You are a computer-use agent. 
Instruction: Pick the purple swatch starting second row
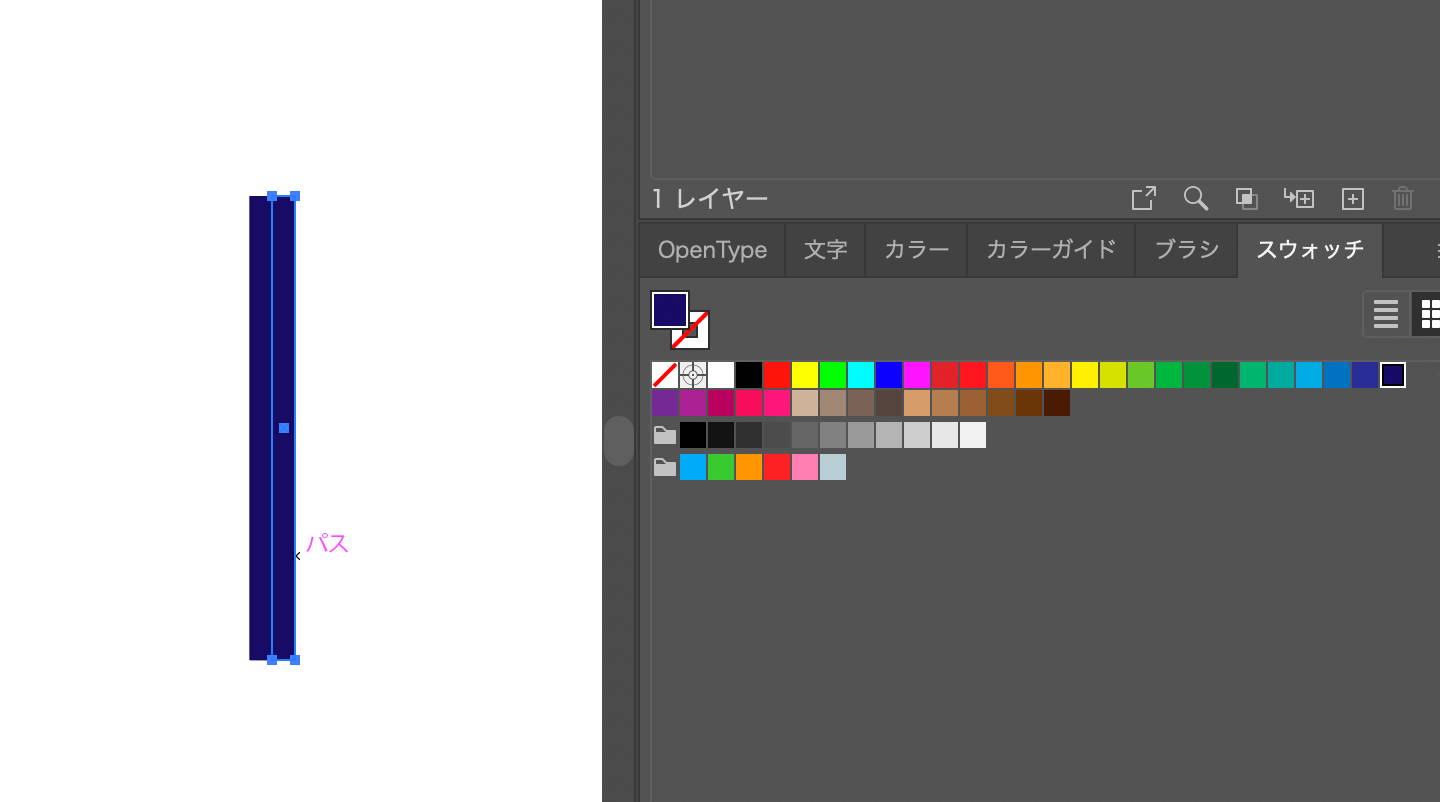tap(665, 403)
